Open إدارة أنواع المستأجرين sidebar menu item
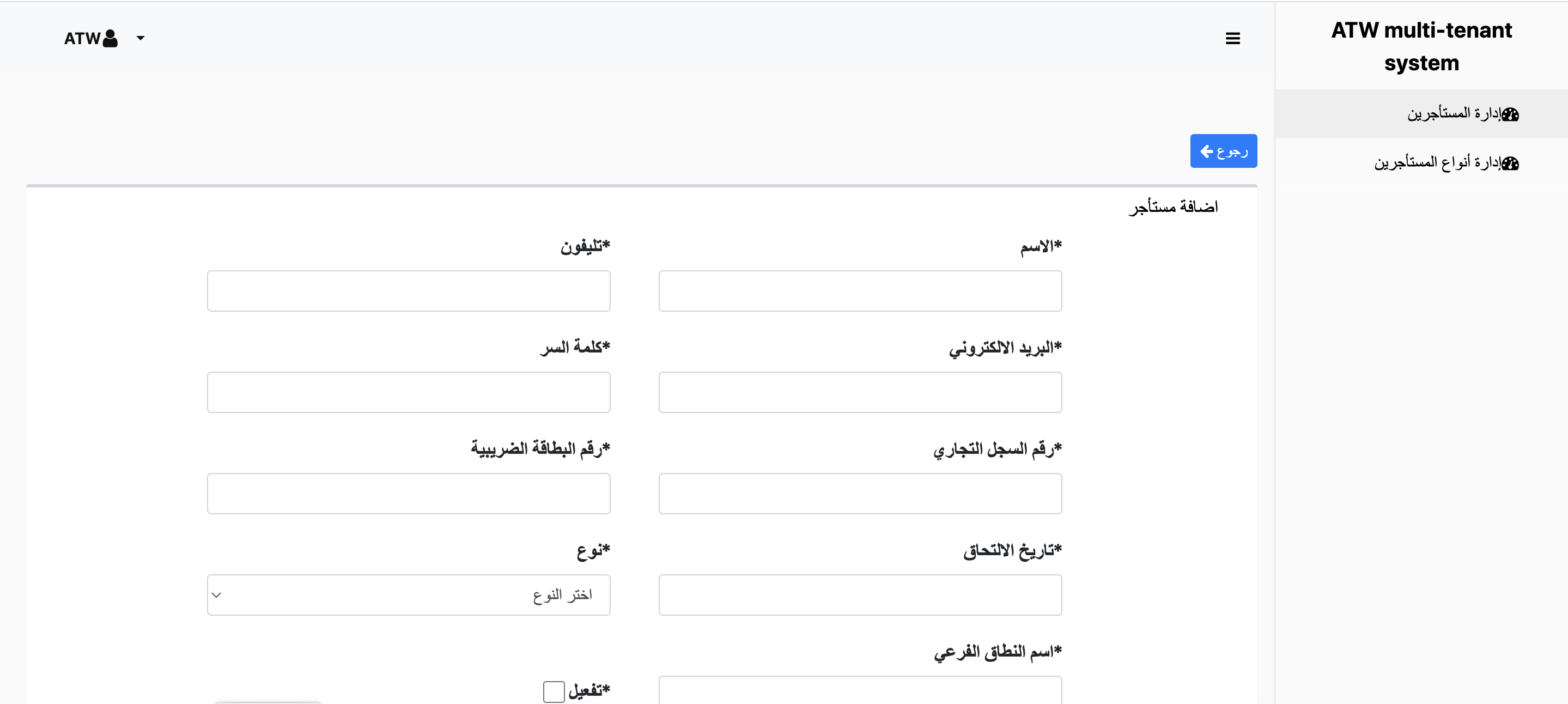 click(x=1437, y=163)
